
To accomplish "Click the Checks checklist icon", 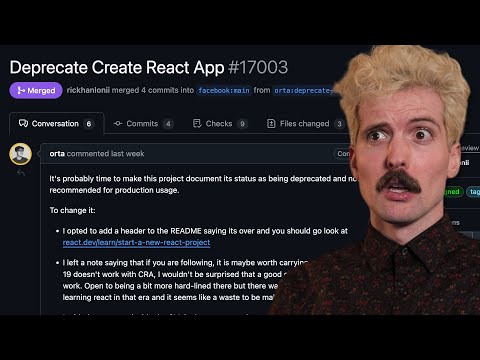I will pos(197,124).
